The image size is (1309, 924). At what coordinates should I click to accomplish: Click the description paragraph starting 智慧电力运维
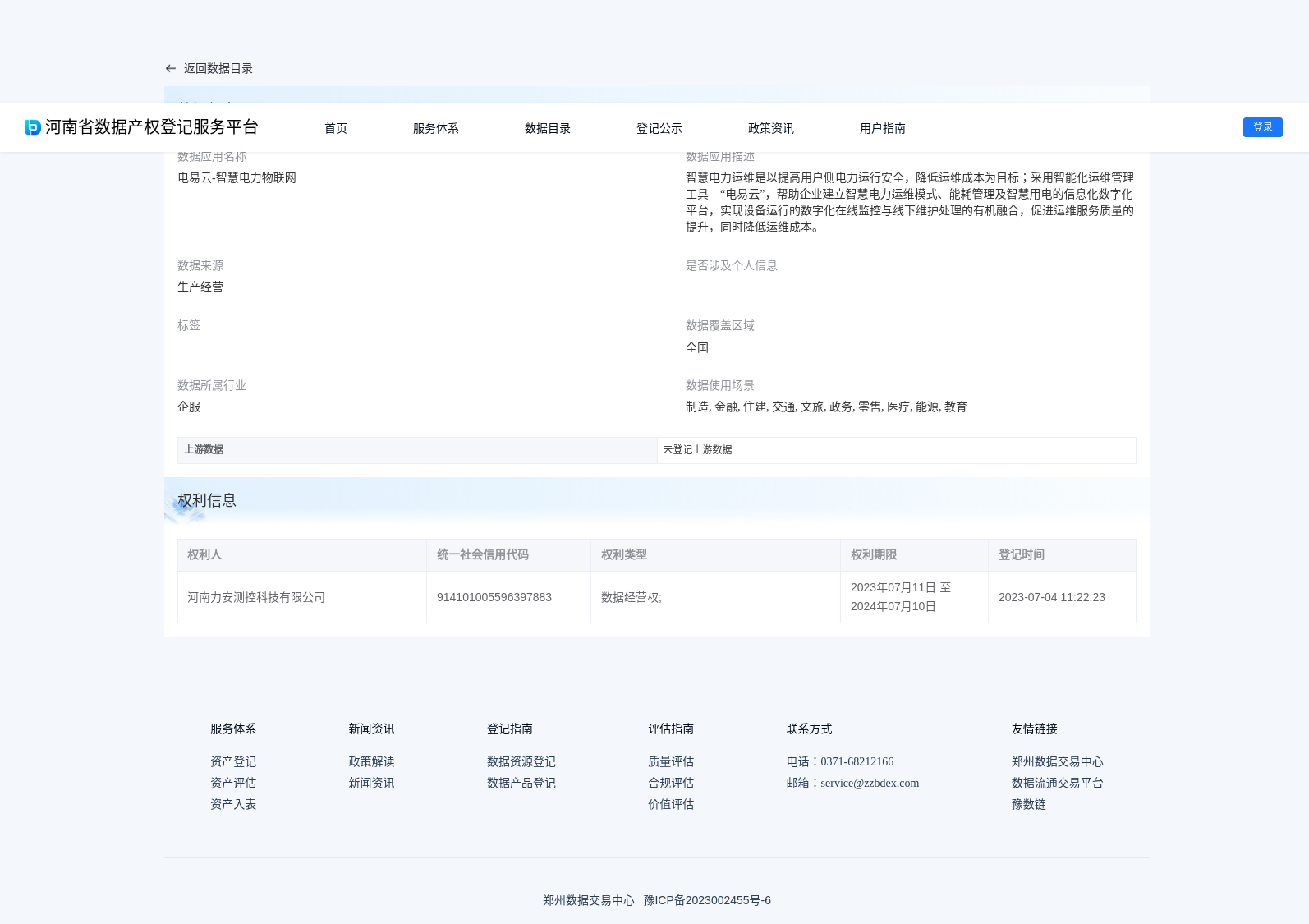click(x=910, y=202)
